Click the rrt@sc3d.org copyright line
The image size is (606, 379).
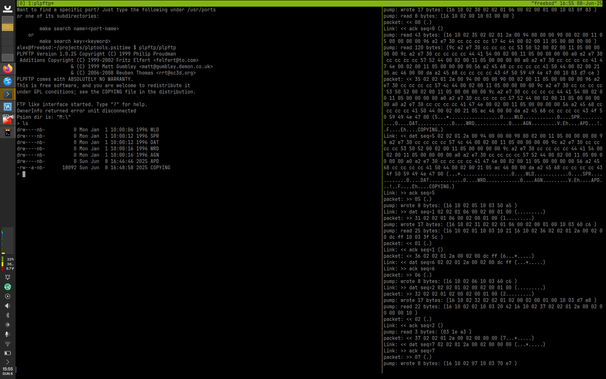tap(133, 73)
